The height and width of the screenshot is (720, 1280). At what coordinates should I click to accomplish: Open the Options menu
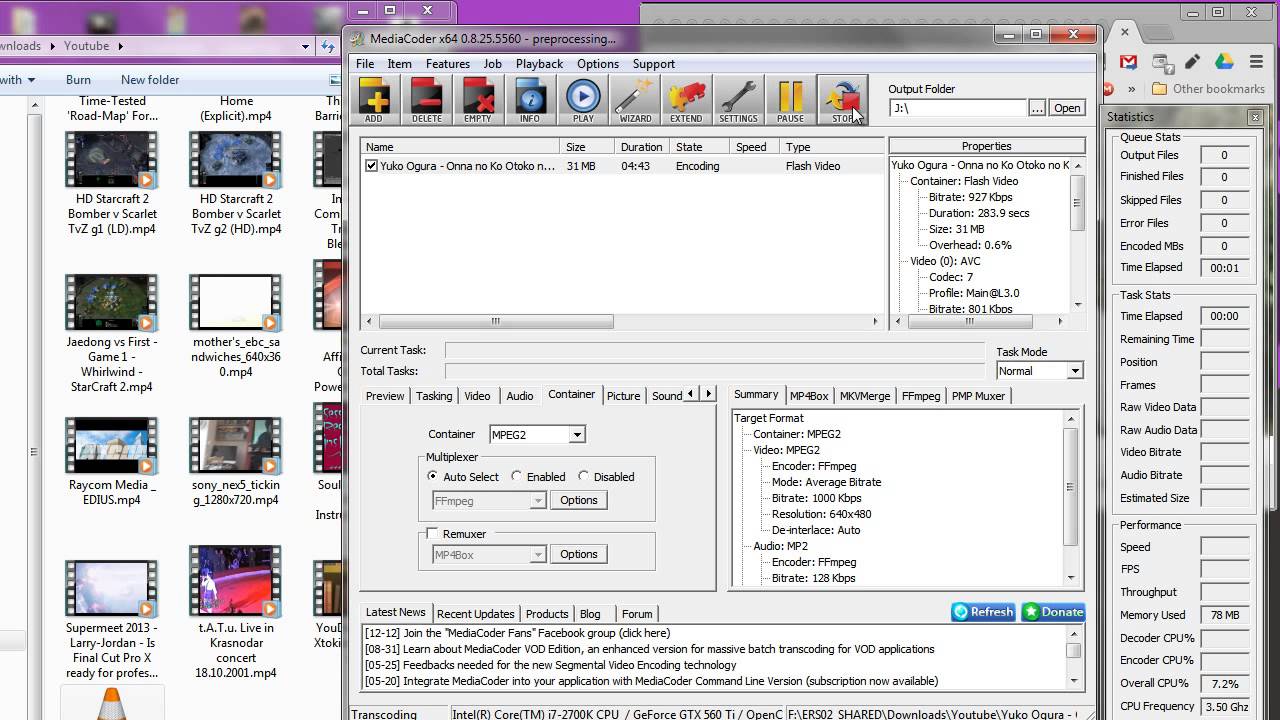tap(598, 64)
